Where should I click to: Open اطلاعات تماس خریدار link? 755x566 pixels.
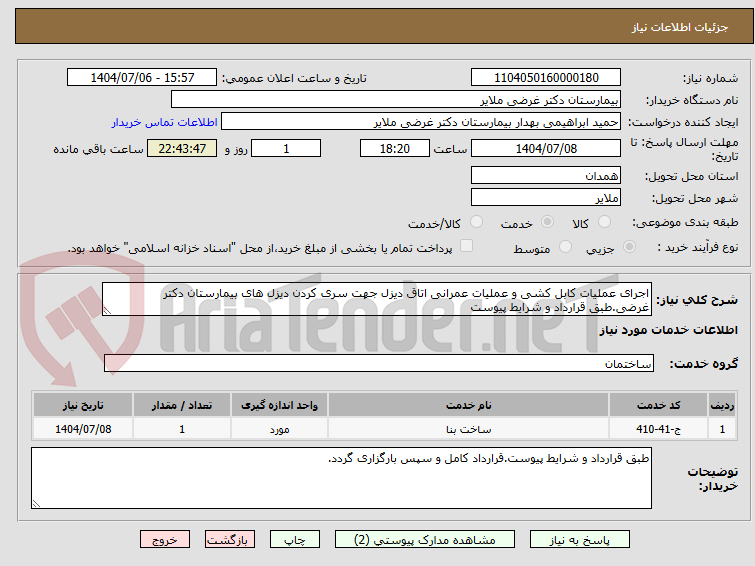(x=165, y=122)
